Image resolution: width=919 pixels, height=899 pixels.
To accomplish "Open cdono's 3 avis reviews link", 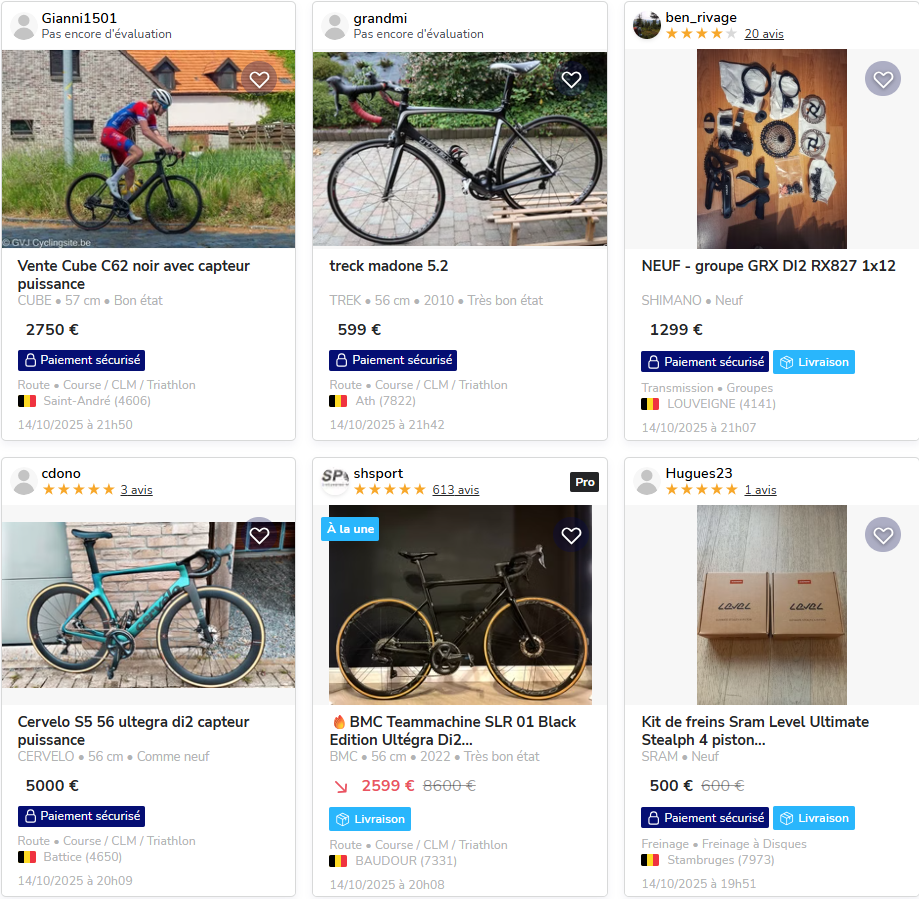I will [136, 490].
